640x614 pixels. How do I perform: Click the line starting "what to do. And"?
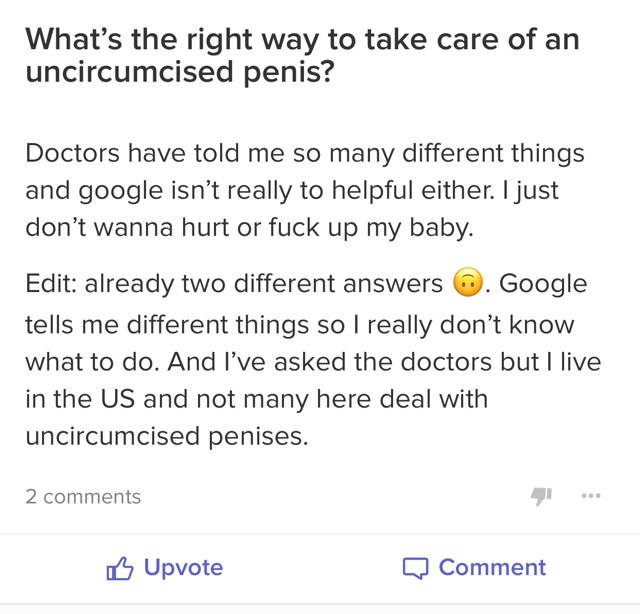313,362
